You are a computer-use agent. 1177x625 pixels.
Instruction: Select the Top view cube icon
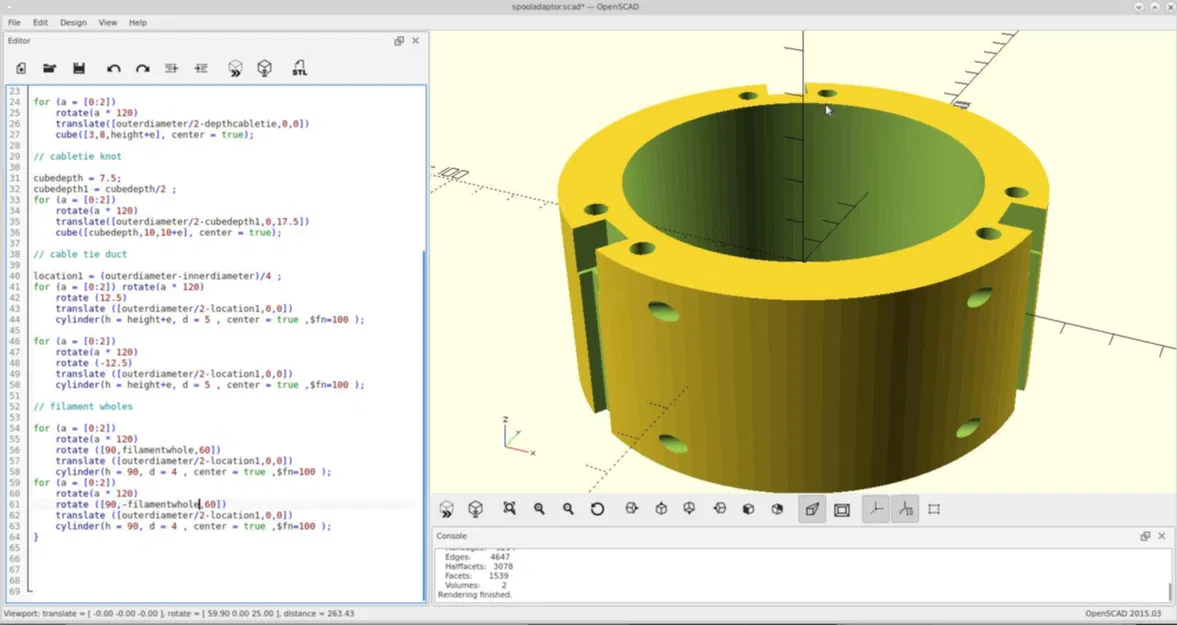tap(660, 509)
